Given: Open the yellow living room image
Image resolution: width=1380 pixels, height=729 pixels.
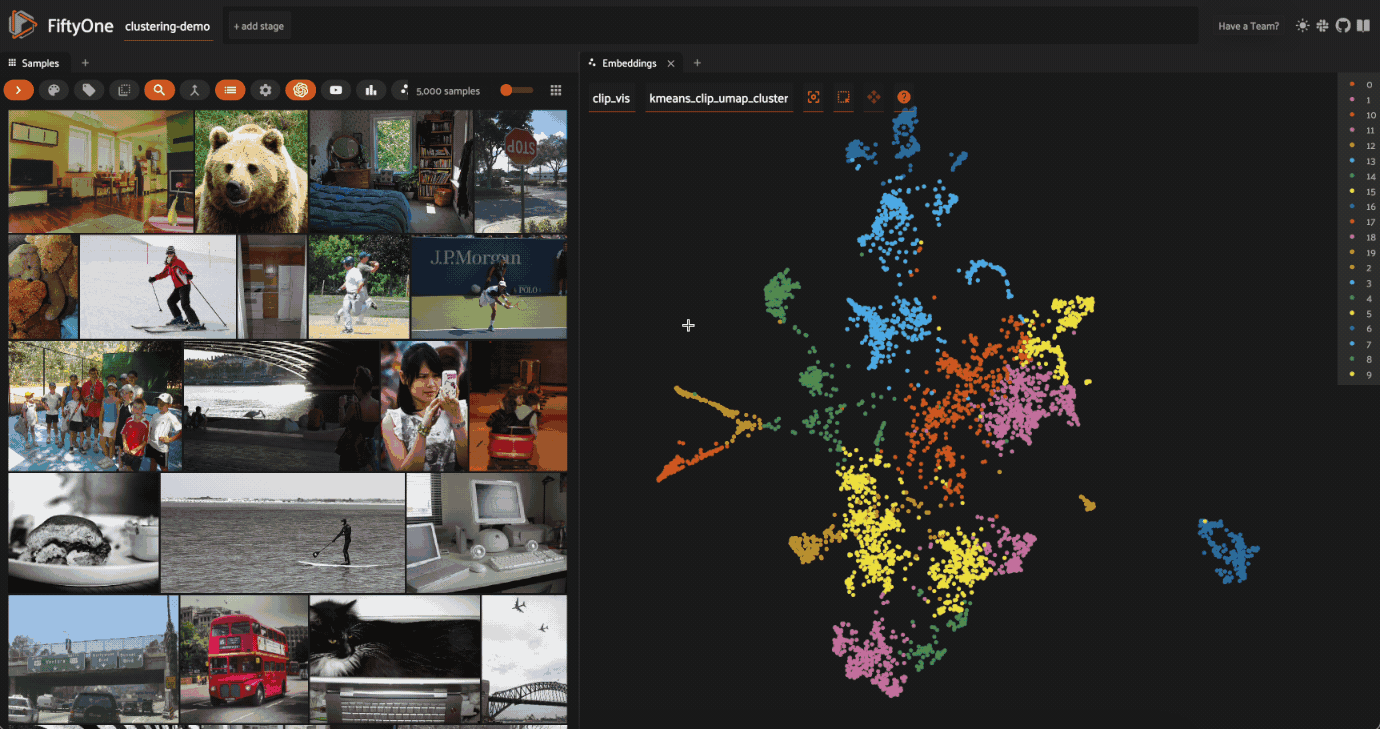Looking at the screenshot, I should (101, 171).
